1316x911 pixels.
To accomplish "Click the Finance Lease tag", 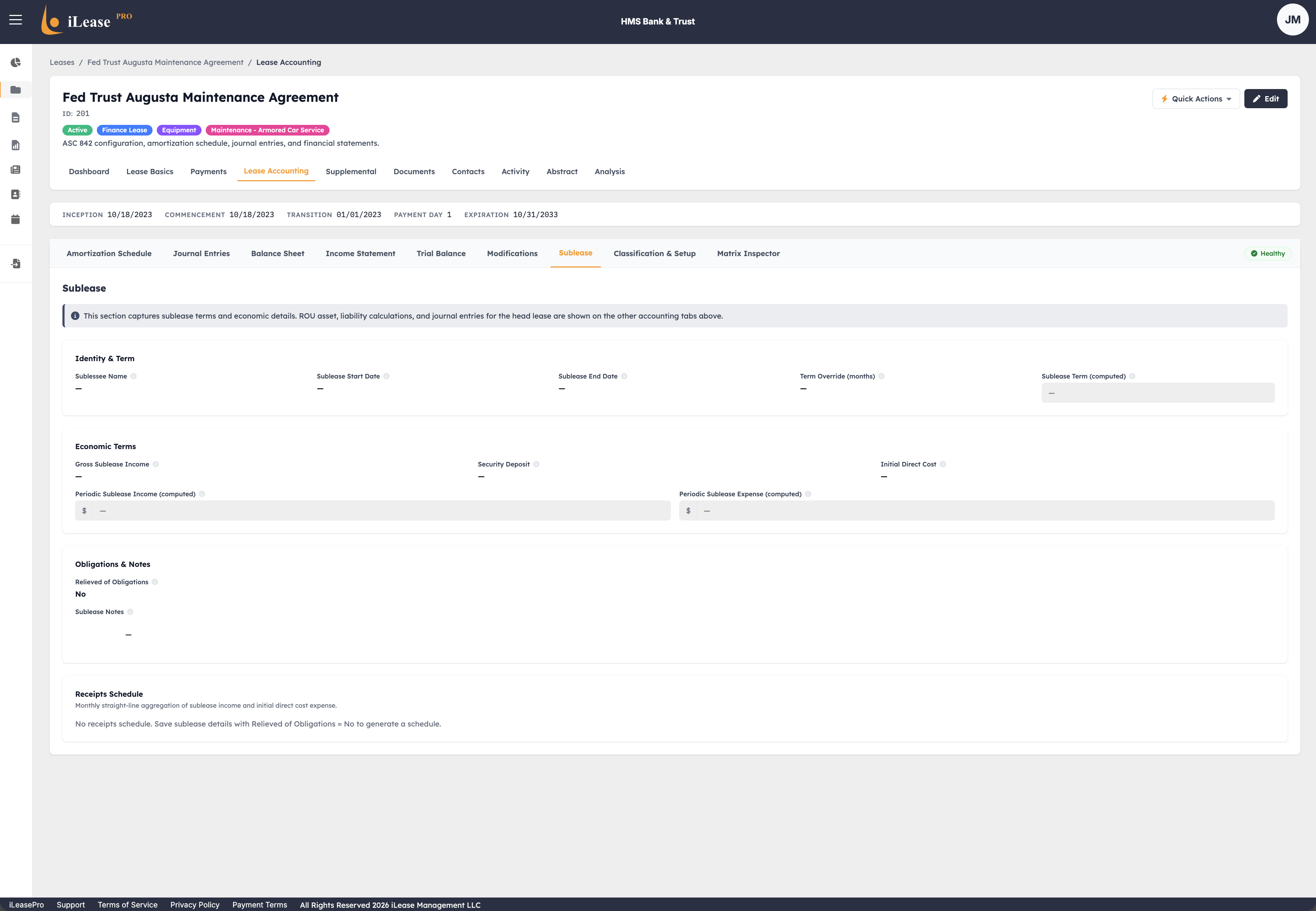I will [125, 130].
